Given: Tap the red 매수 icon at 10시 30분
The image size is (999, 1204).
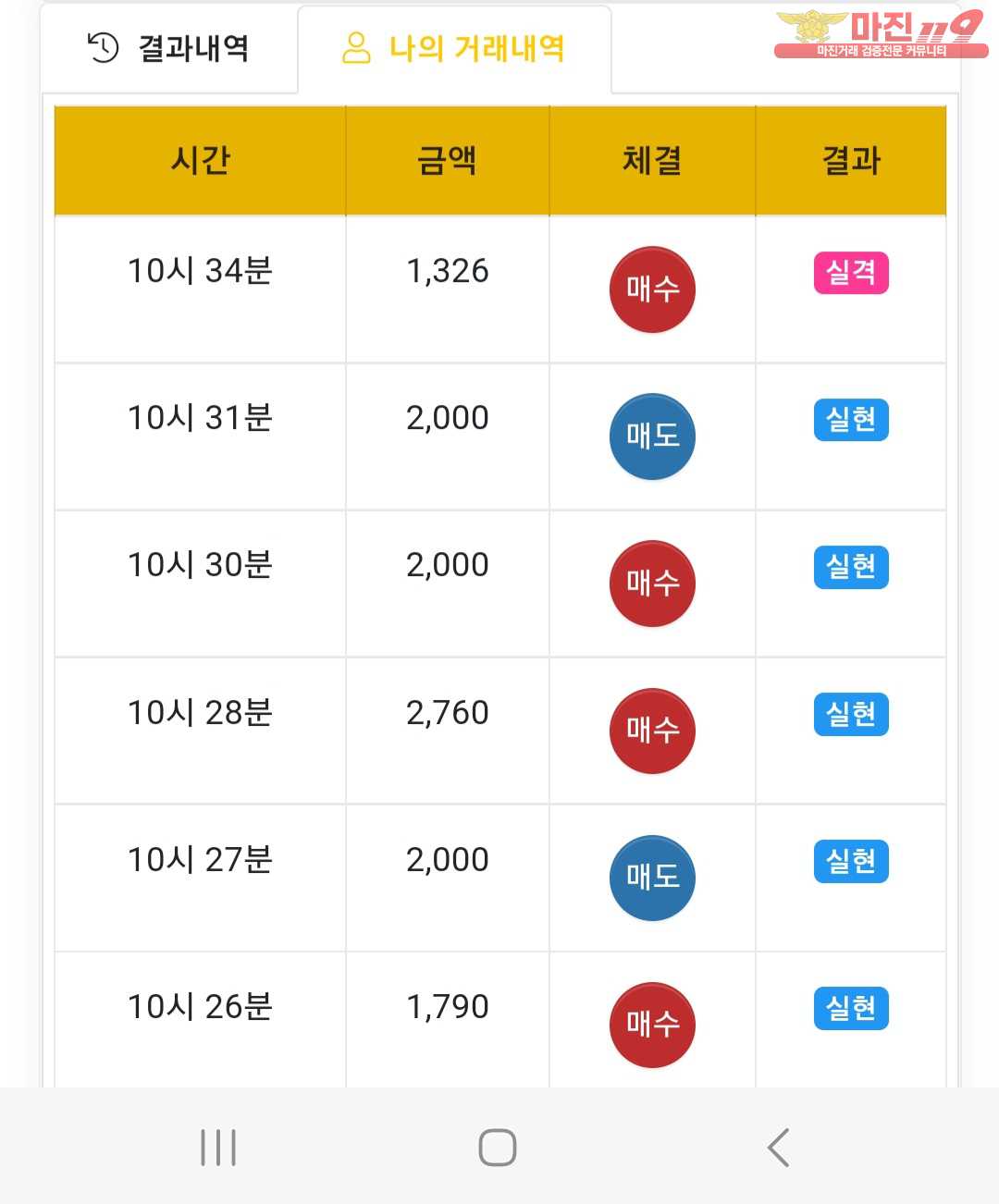Looking at the screenshot, I should (652, 584).
